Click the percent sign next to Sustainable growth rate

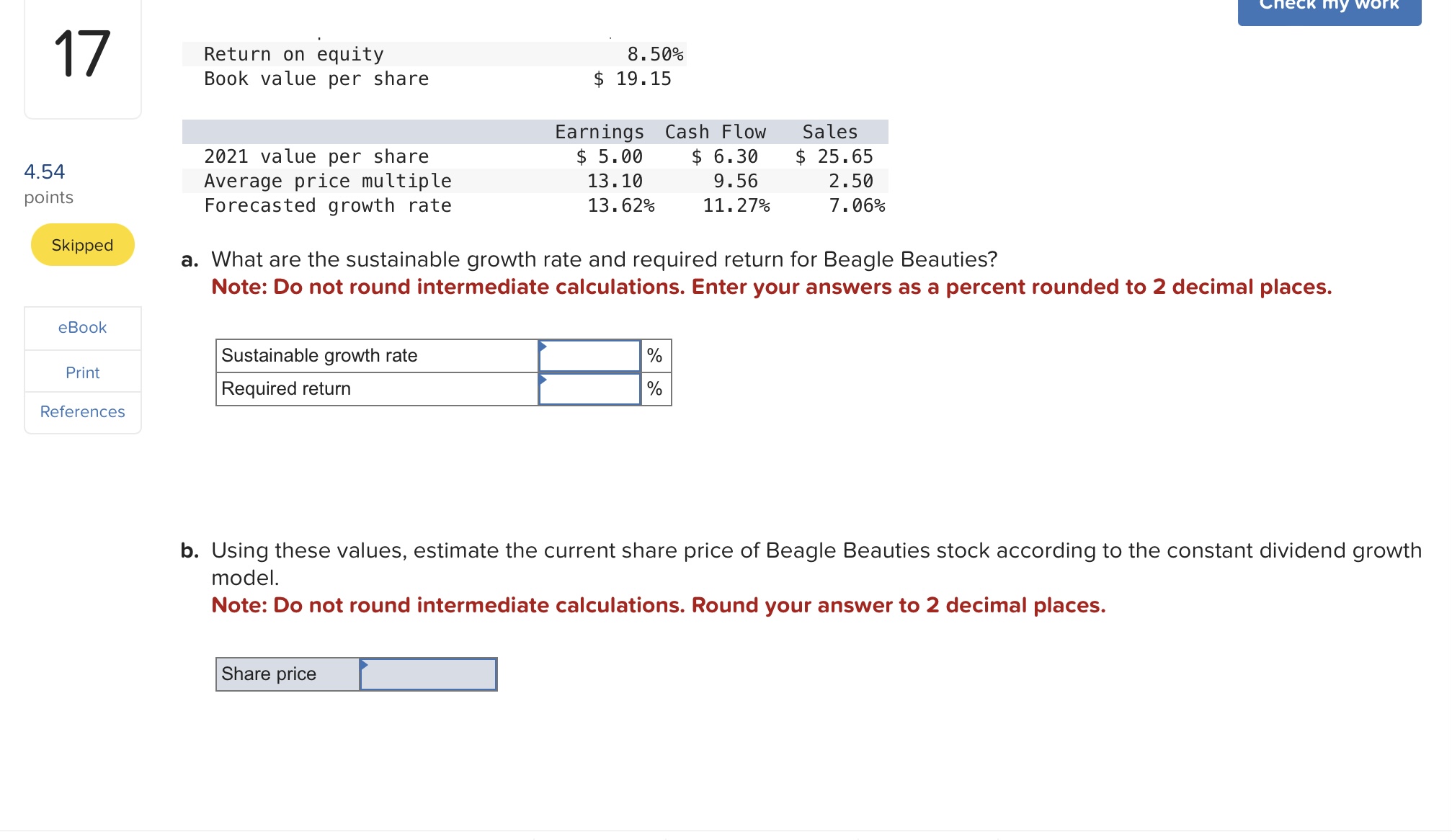[x=654, y=354]
